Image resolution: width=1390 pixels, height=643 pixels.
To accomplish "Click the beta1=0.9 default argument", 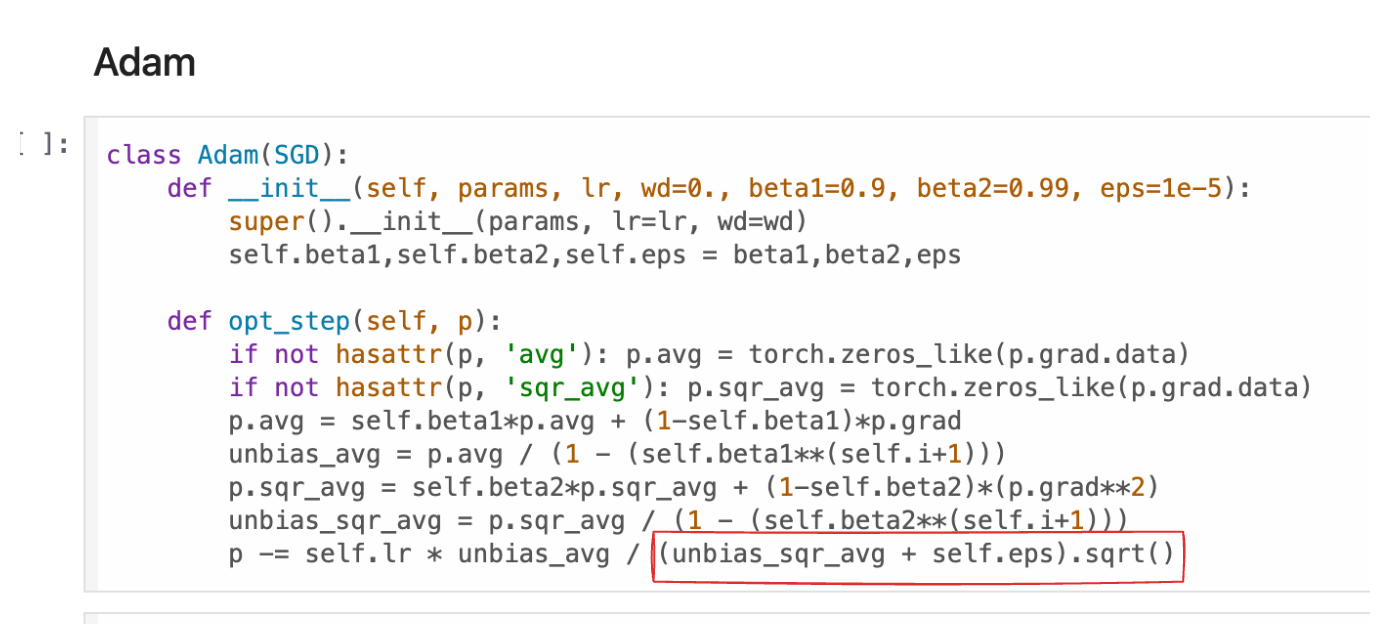I will (824, 188).
